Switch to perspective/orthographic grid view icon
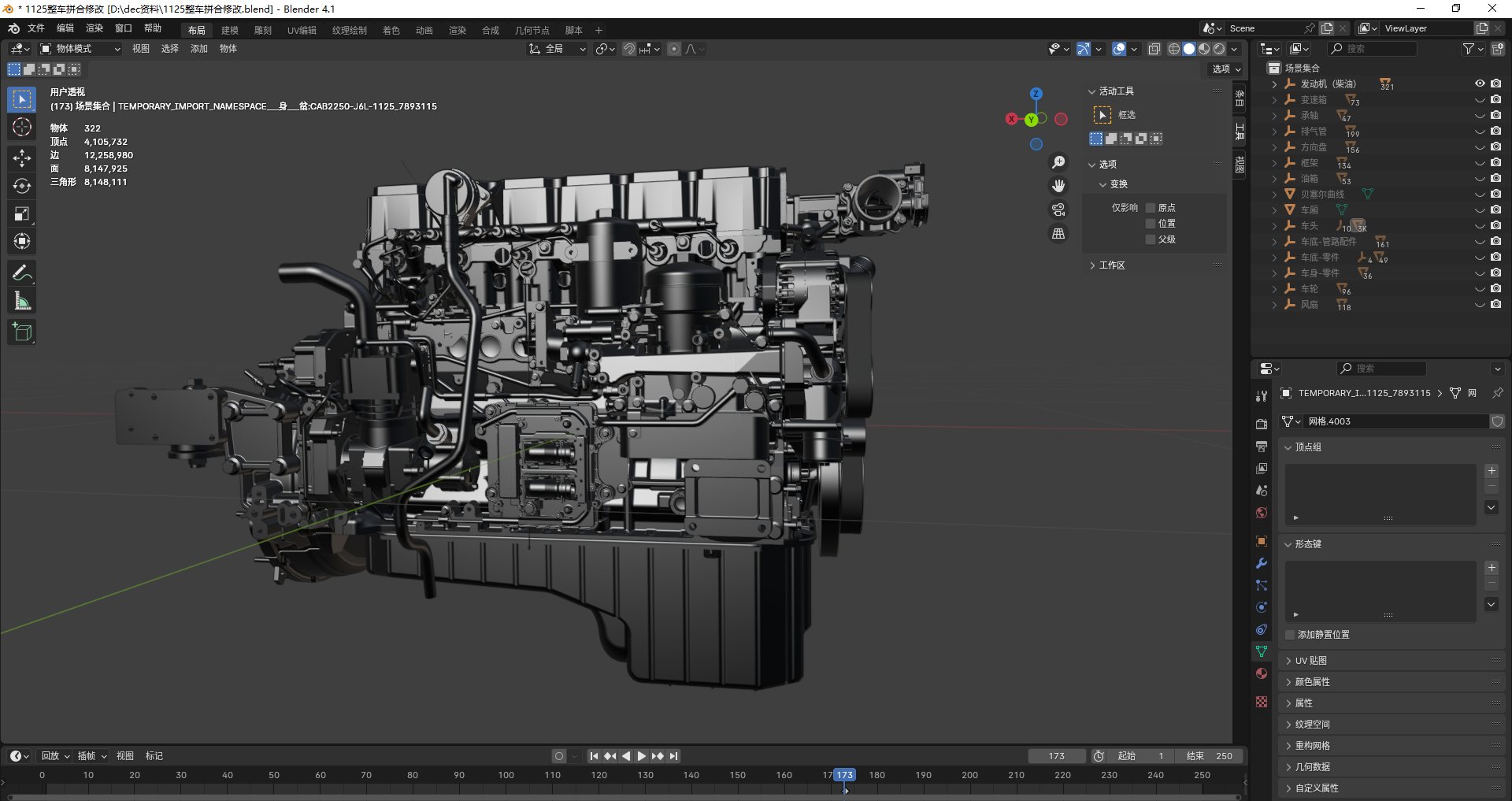The height and width of the screenshot is (801, 1512). 1058,234
